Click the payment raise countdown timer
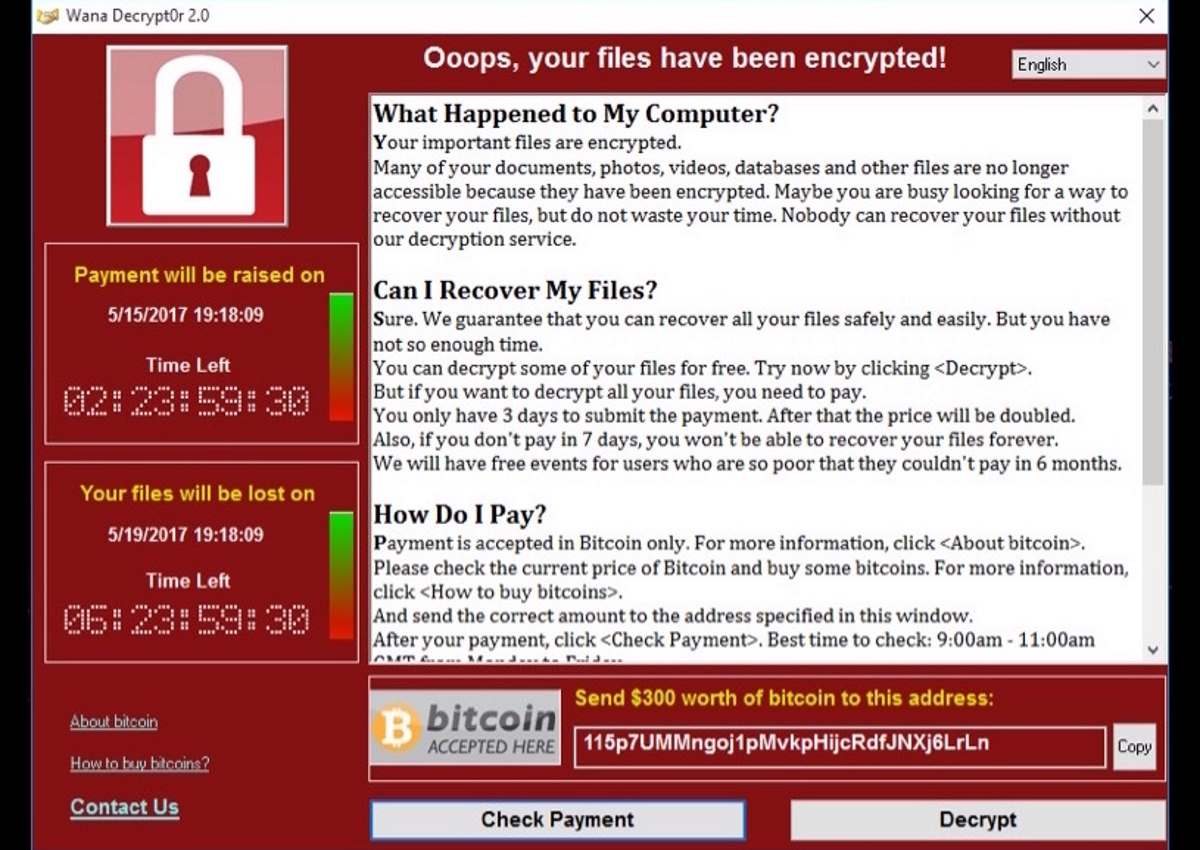The width and height of the screenshot is (1200, 850). (x=187, y=402)
